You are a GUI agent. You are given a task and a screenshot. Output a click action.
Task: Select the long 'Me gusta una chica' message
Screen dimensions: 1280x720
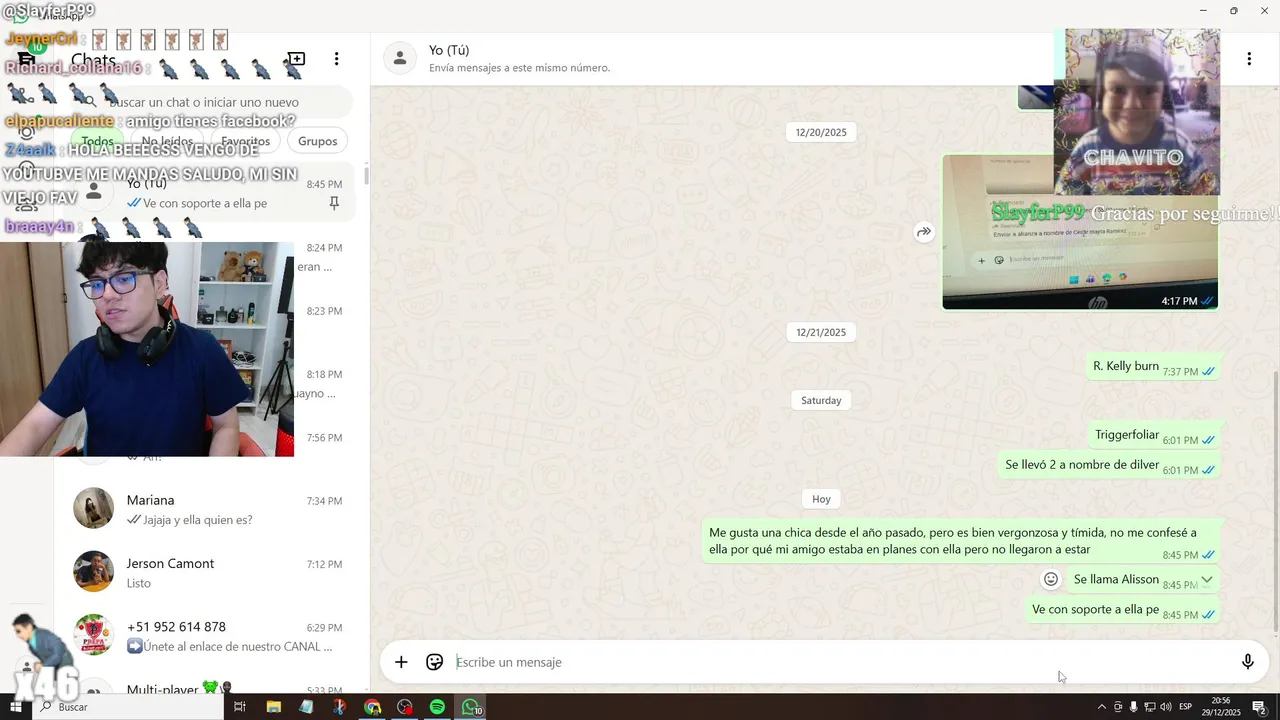pos(961,541)
